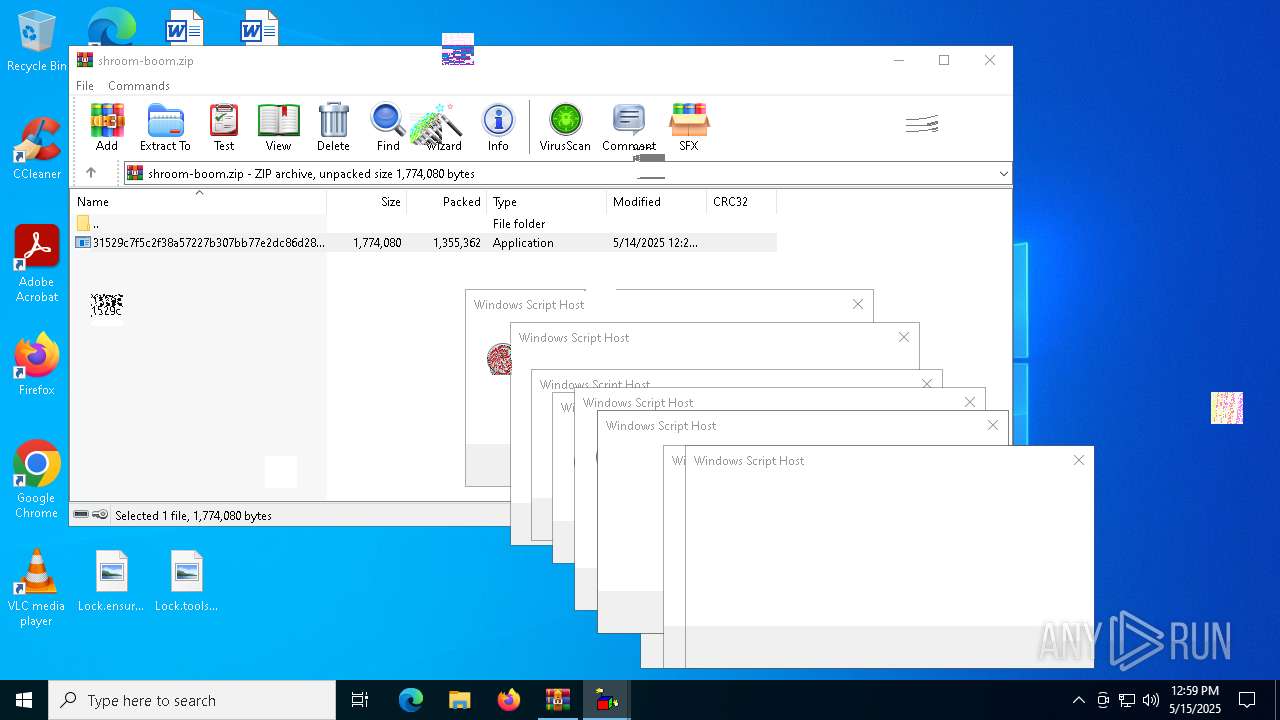
Task: Show hidden system tray icons
Action: point(1078,700)
